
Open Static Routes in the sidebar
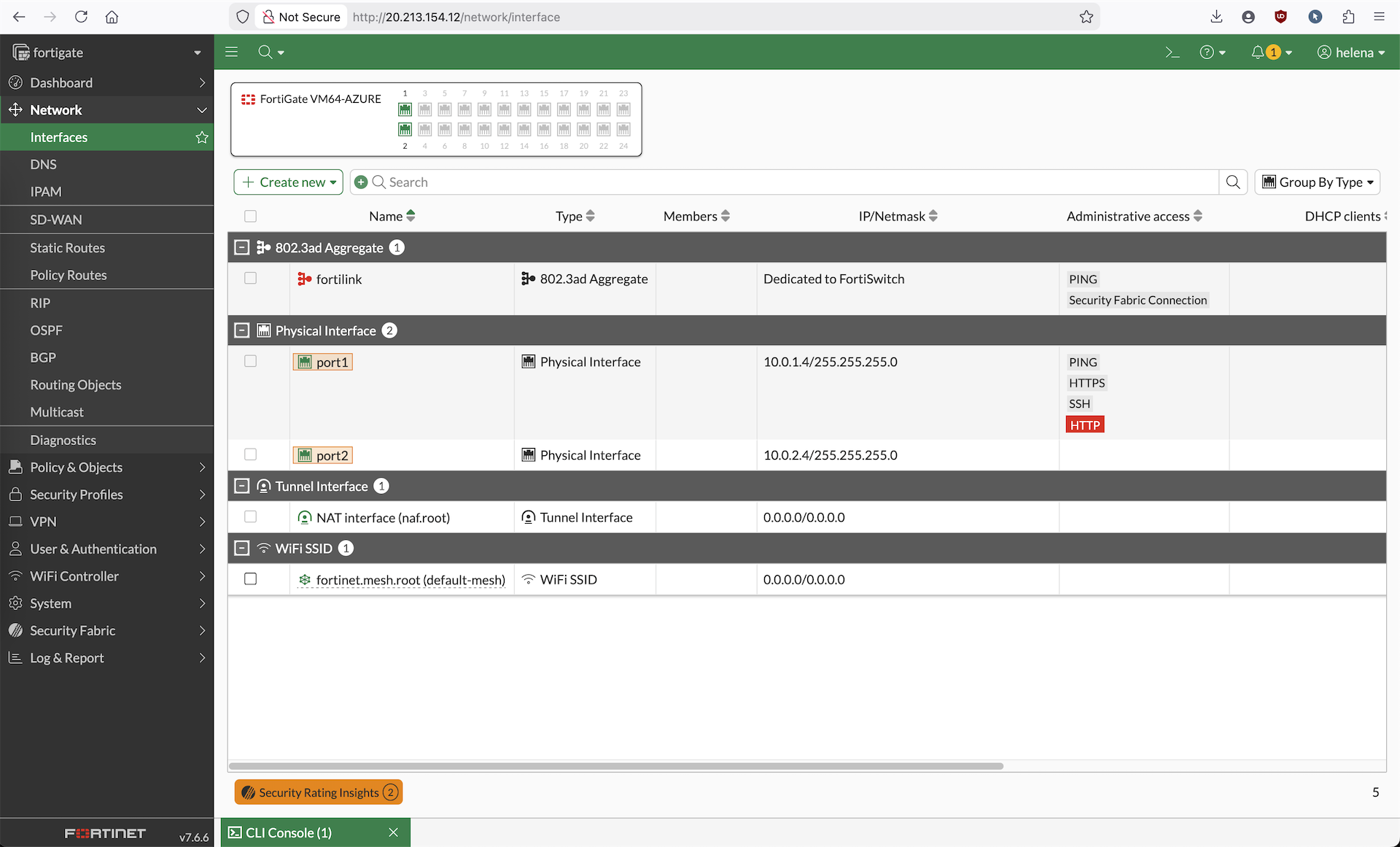pos(67,248)
